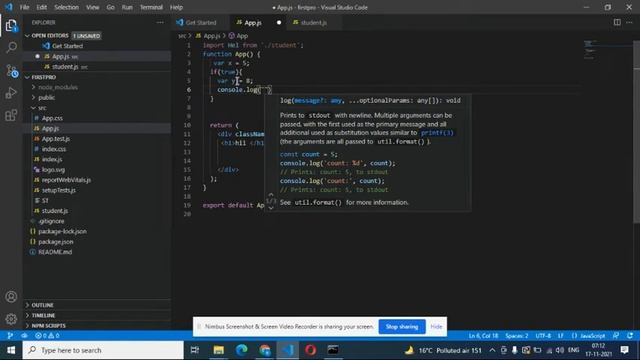The height and width of the screenshot is (360, 640).
Task: Open Windows action center notifications
Action: [624, 350]
